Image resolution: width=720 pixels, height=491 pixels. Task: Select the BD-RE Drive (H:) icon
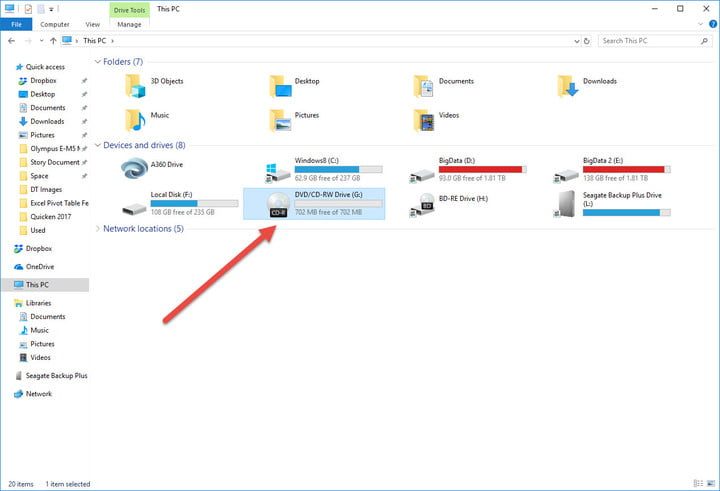(422, 205)
